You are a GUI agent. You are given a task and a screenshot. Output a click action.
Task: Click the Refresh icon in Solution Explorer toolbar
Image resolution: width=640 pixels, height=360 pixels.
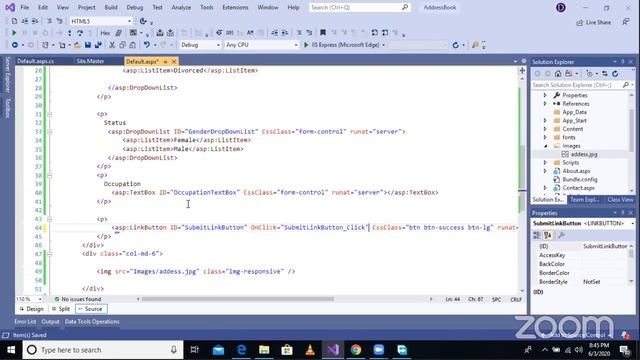(x=615, y=74)
